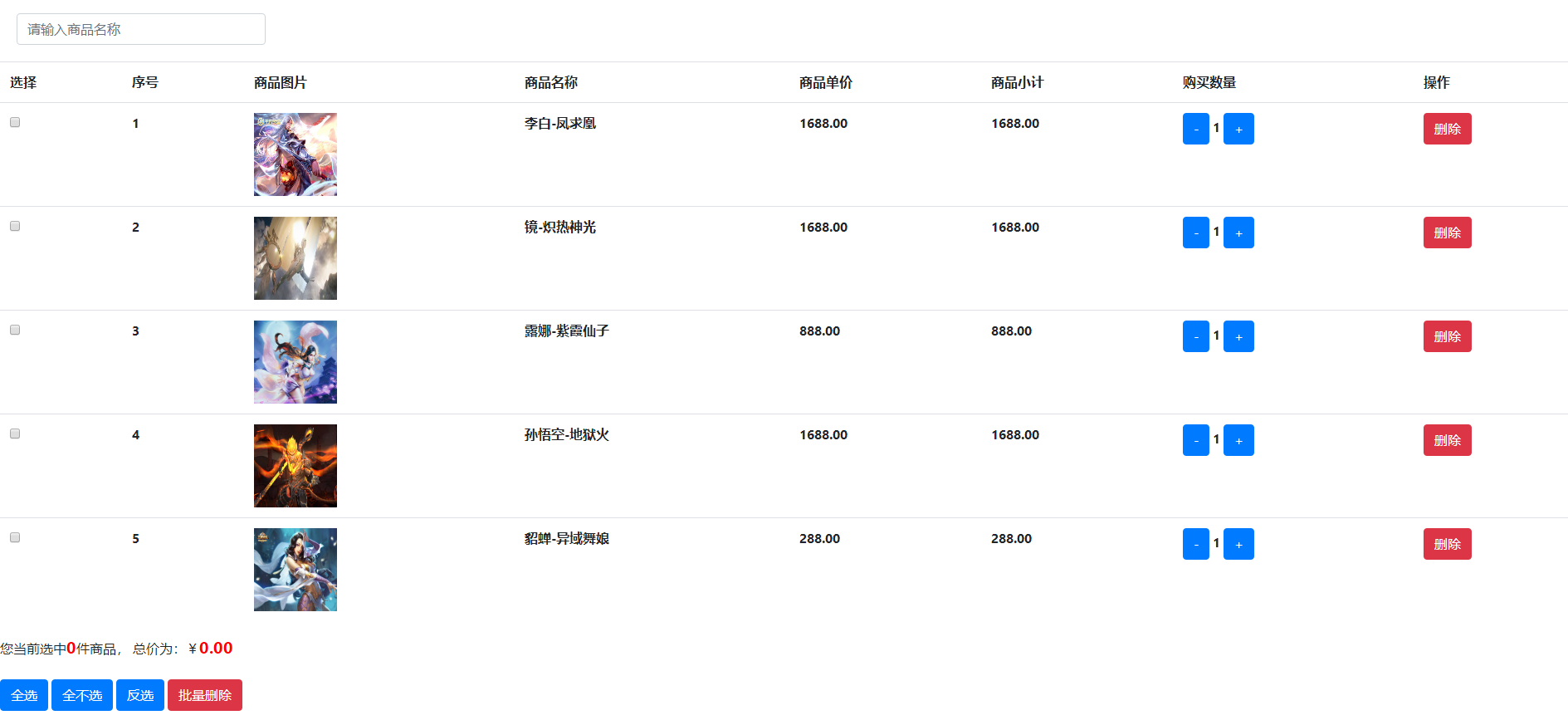Click the red 批量删除 button
The image size is (1568, 720).
point(205,695)
